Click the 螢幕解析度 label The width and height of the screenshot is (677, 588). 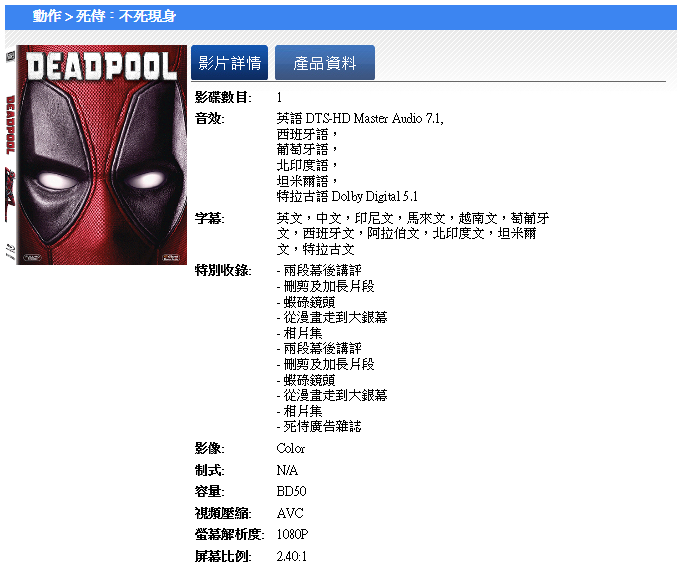tap(230, 534)
